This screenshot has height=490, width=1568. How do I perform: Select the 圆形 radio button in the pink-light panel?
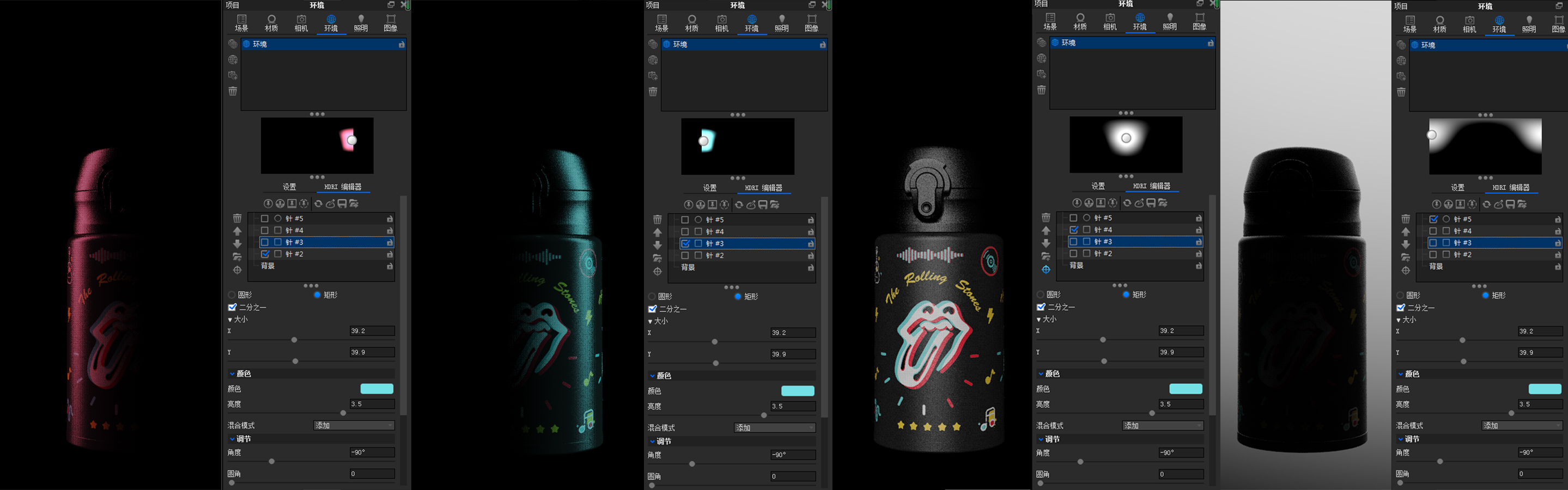tap(232, 295)
